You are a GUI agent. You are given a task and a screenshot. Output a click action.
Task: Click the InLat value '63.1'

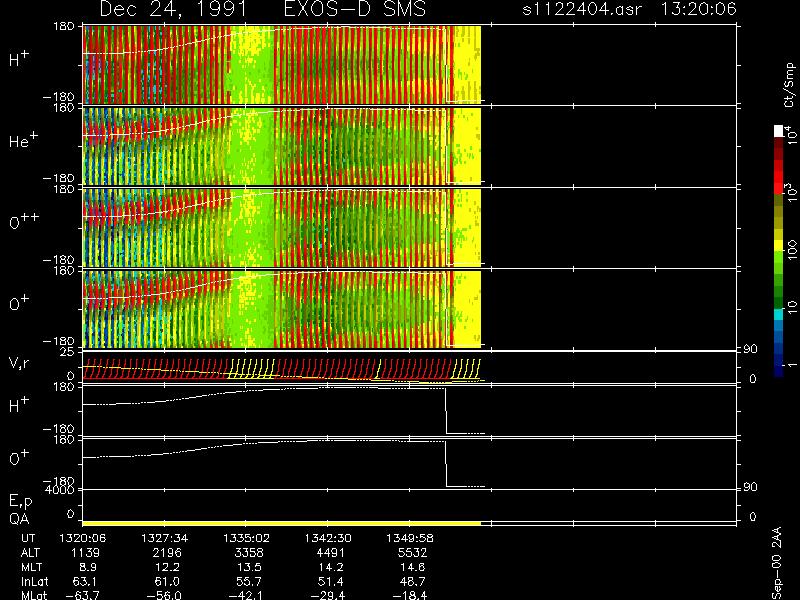tap(85, 581)
